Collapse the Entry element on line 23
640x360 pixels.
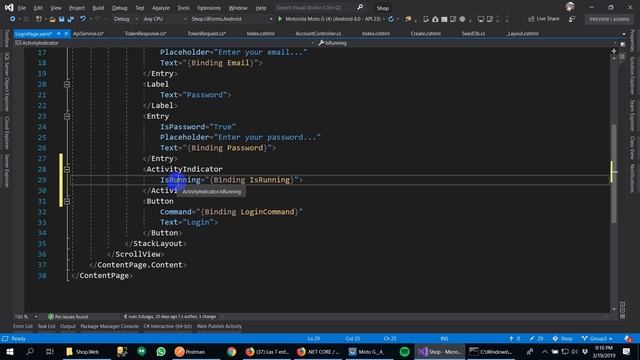click(x=67, y=116)
